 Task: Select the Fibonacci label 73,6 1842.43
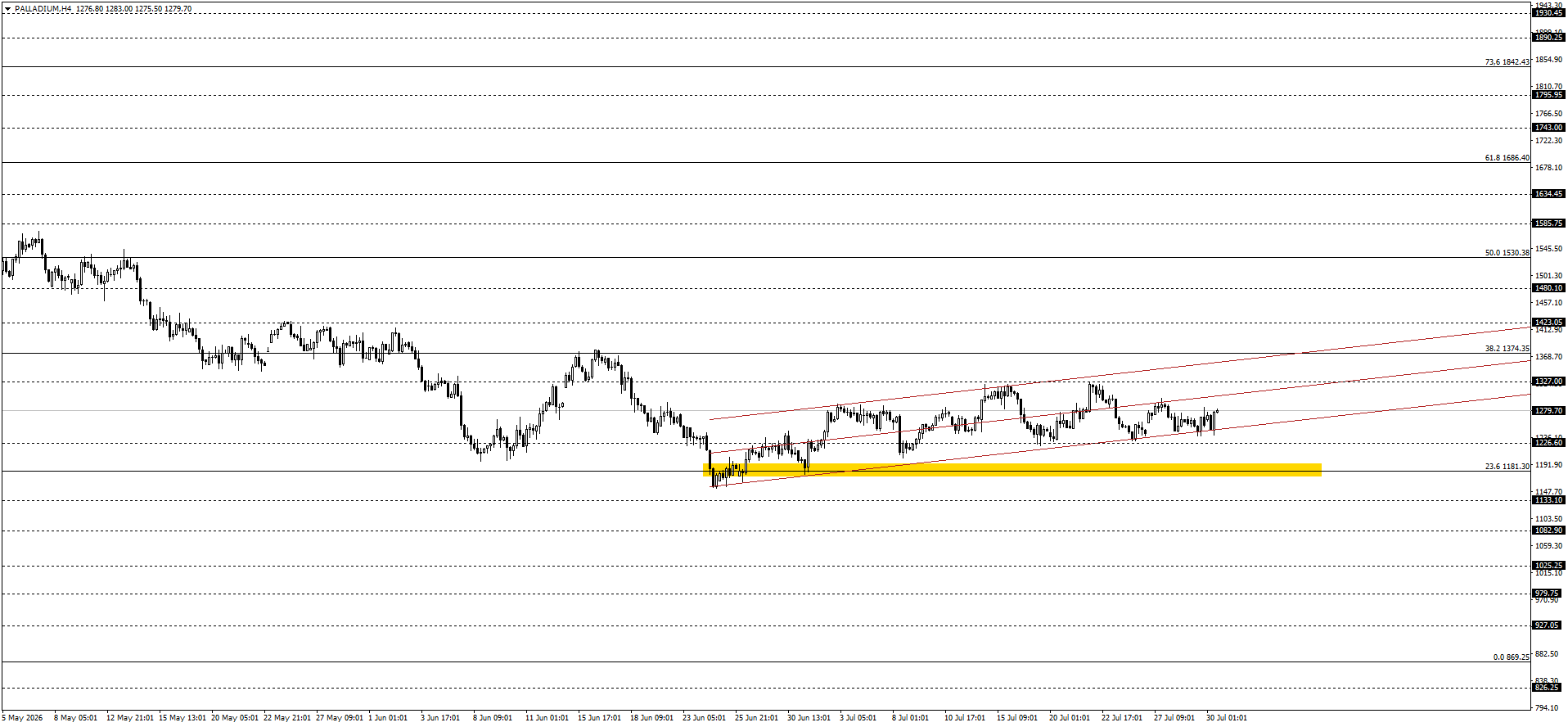point(1507,62)
